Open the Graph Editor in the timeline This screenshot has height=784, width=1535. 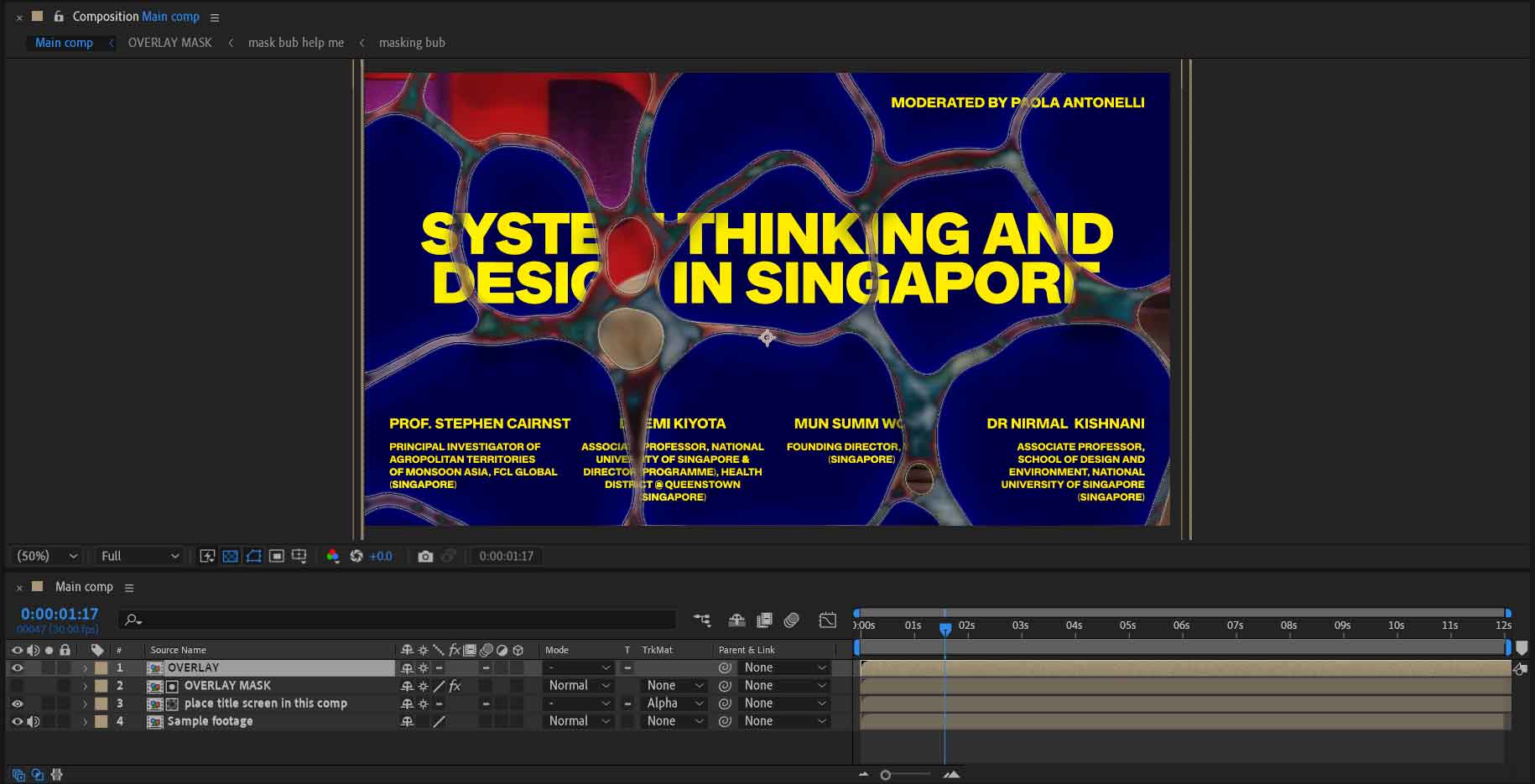827,620
